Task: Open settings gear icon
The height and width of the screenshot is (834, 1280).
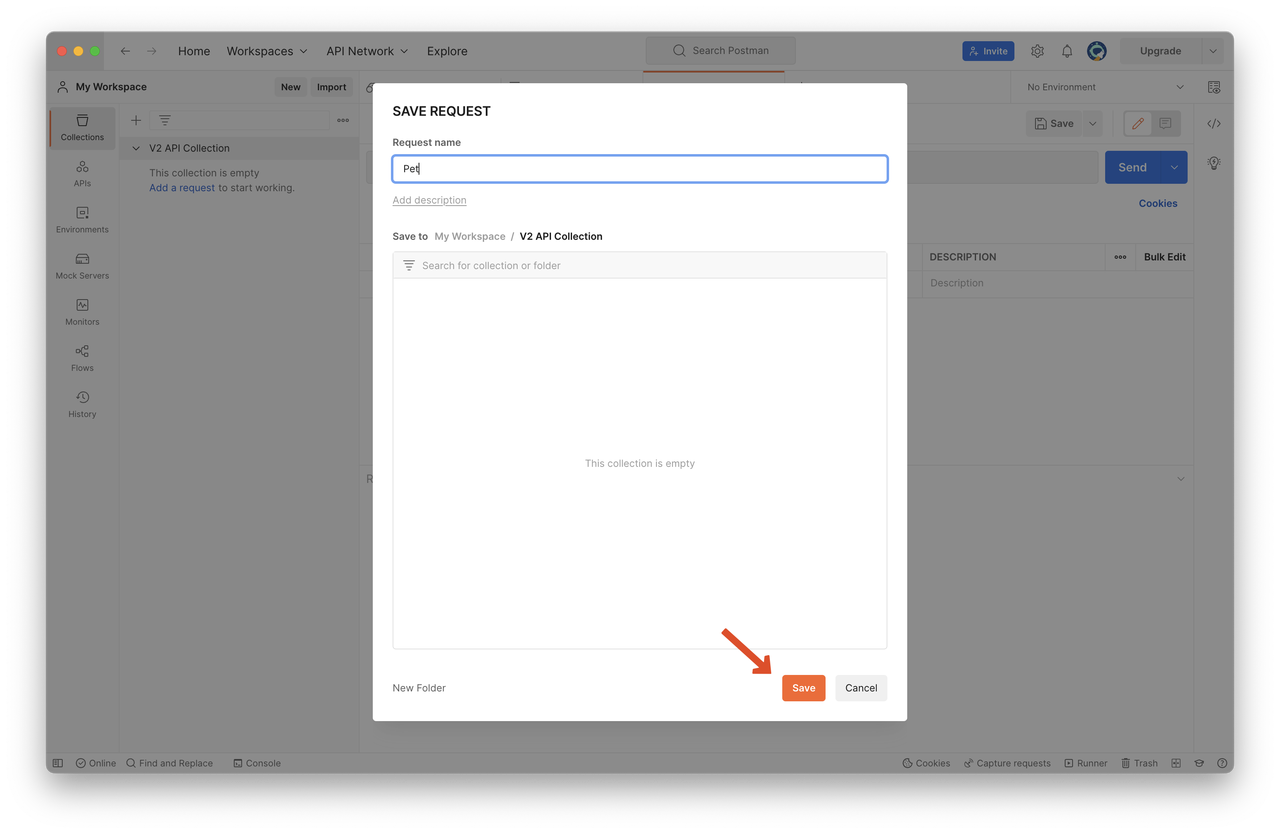Action: tap(1037, 51)
